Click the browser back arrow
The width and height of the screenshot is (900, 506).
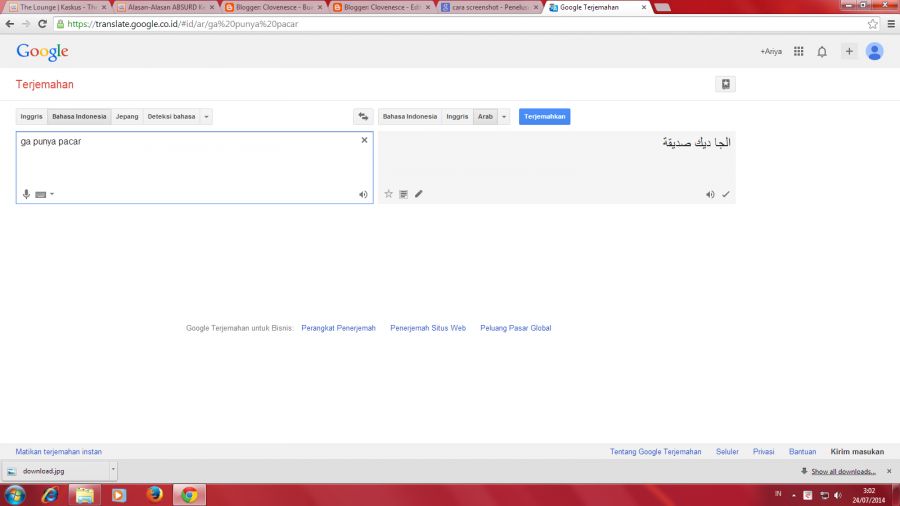coord(10,24)
